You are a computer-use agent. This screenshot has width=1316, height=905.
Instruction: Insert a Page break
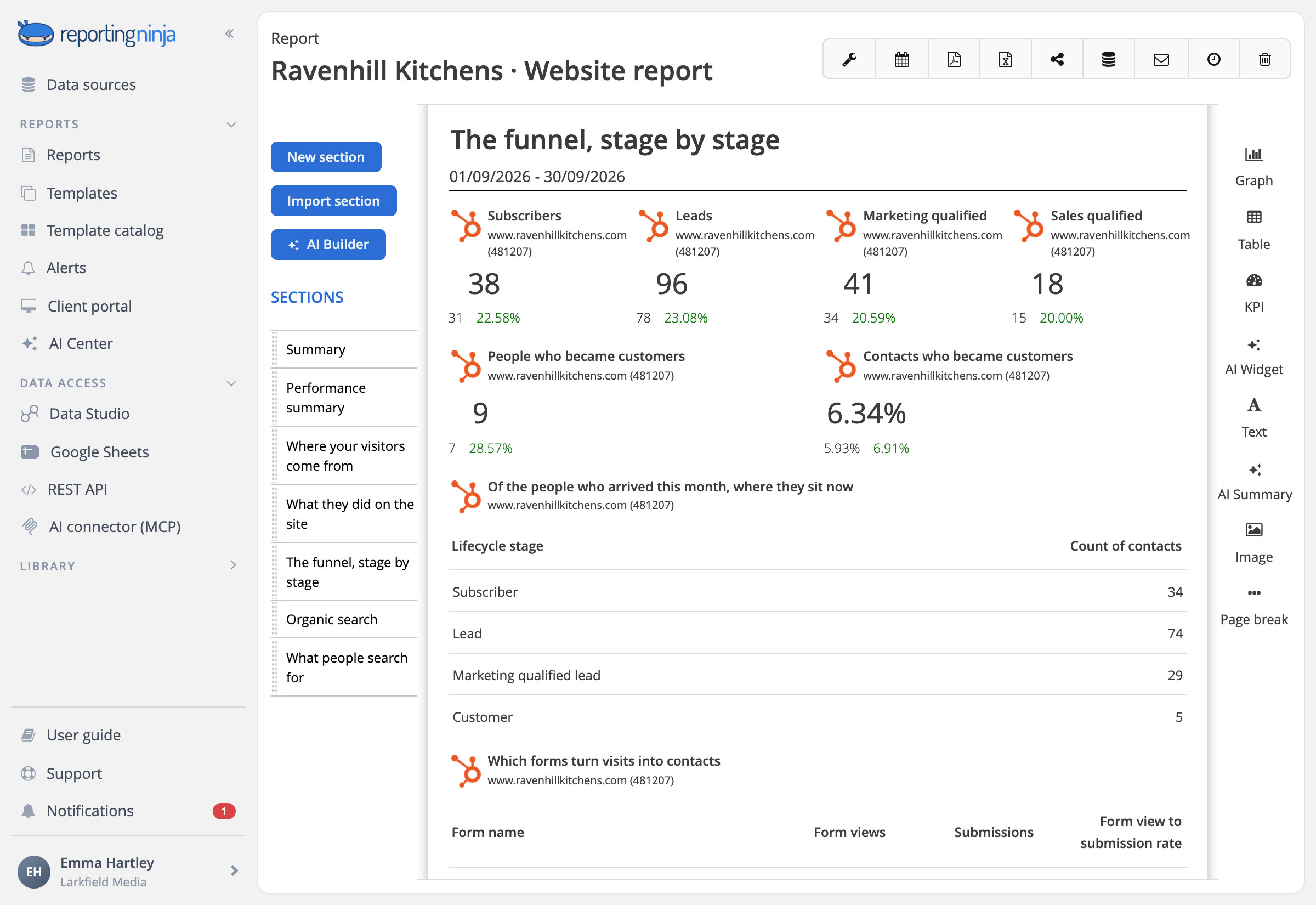(1253, 606)
